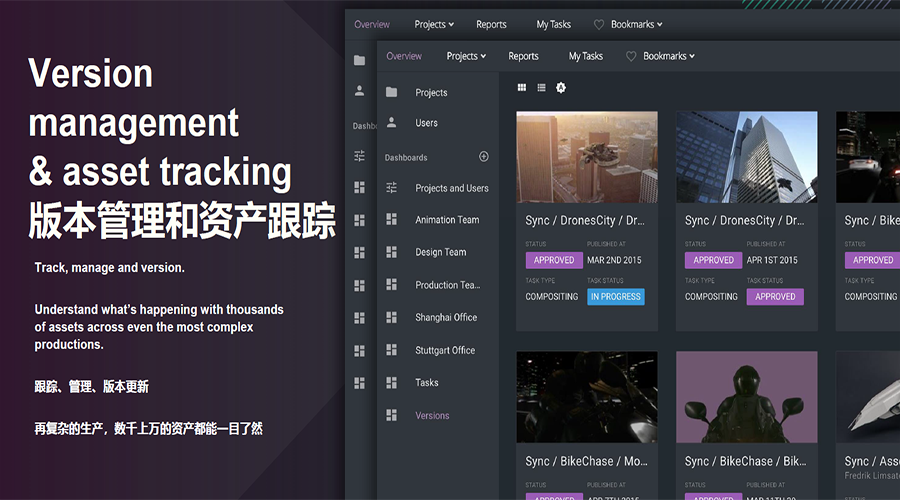Open the Versions dashboard
Screen dimensions: 900x500
click(x=432, y=416)
